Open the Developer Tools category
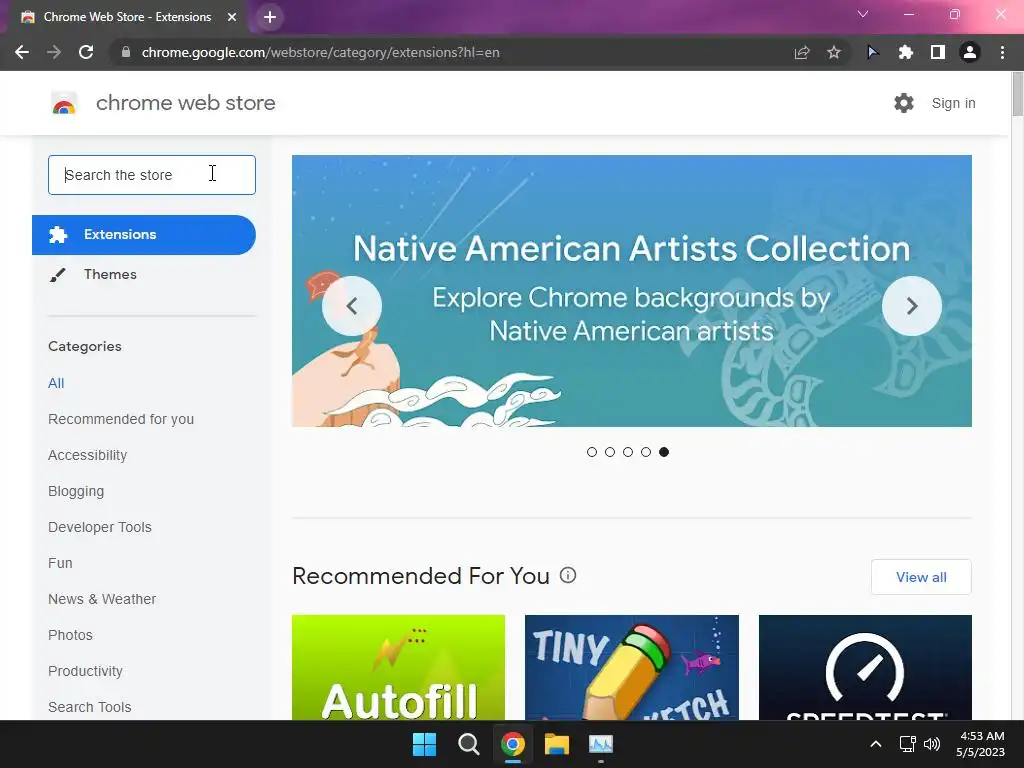Screen dimensions: 1024x768 tap(100, 527)
